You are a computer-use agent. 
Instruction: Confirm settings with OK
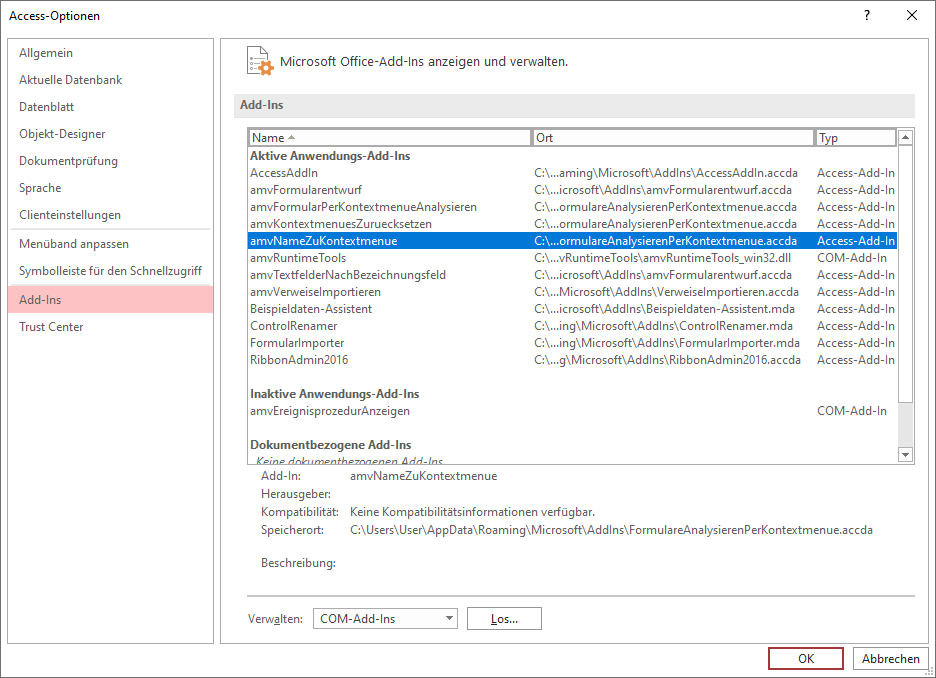pos(805,658)
